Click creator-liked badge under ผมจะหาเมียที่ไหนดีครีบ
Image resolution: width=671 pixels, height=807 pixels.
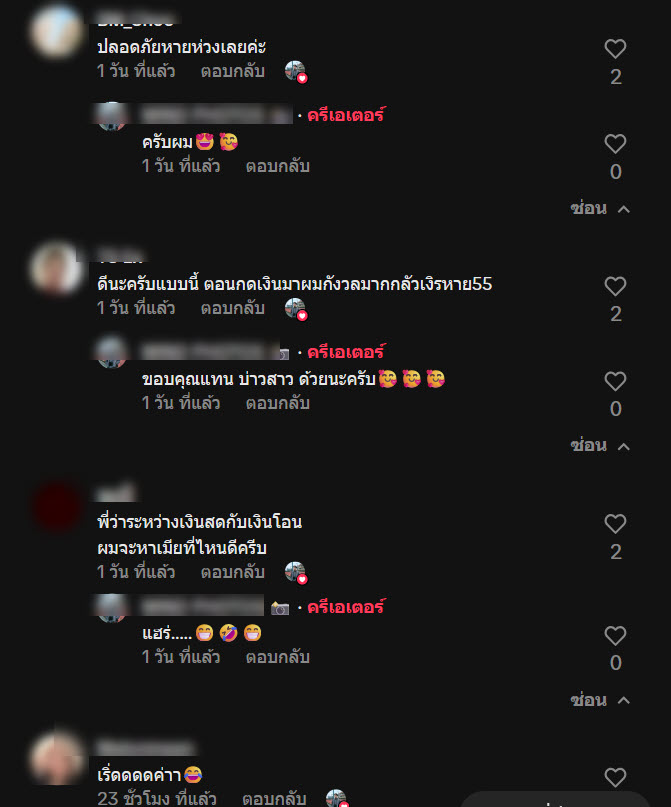296,572
